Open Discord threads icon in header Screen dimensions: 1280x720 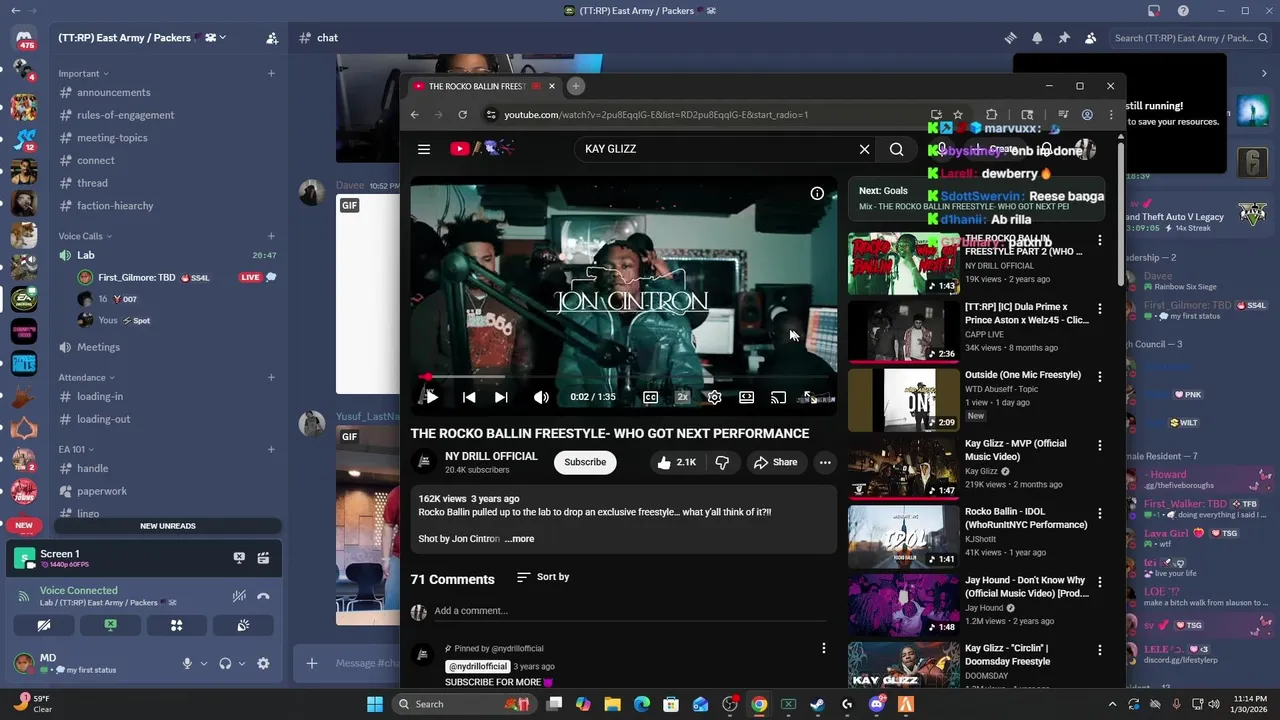pyautogui.click(x=1010, y=38)
